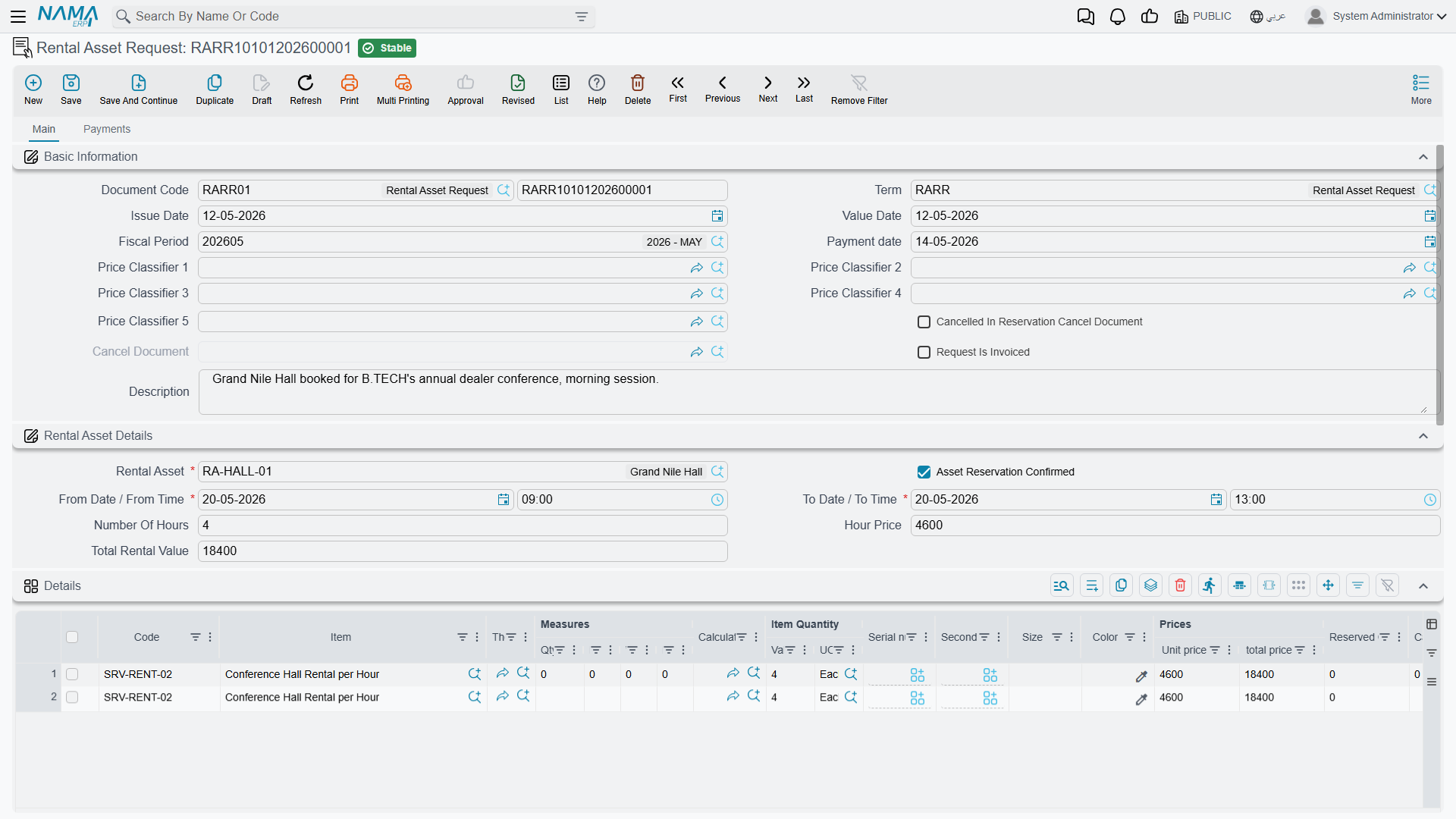Click the PUBLIC company selector
This screenshot has height=819, width=1456.
[x=1203, y=17]
